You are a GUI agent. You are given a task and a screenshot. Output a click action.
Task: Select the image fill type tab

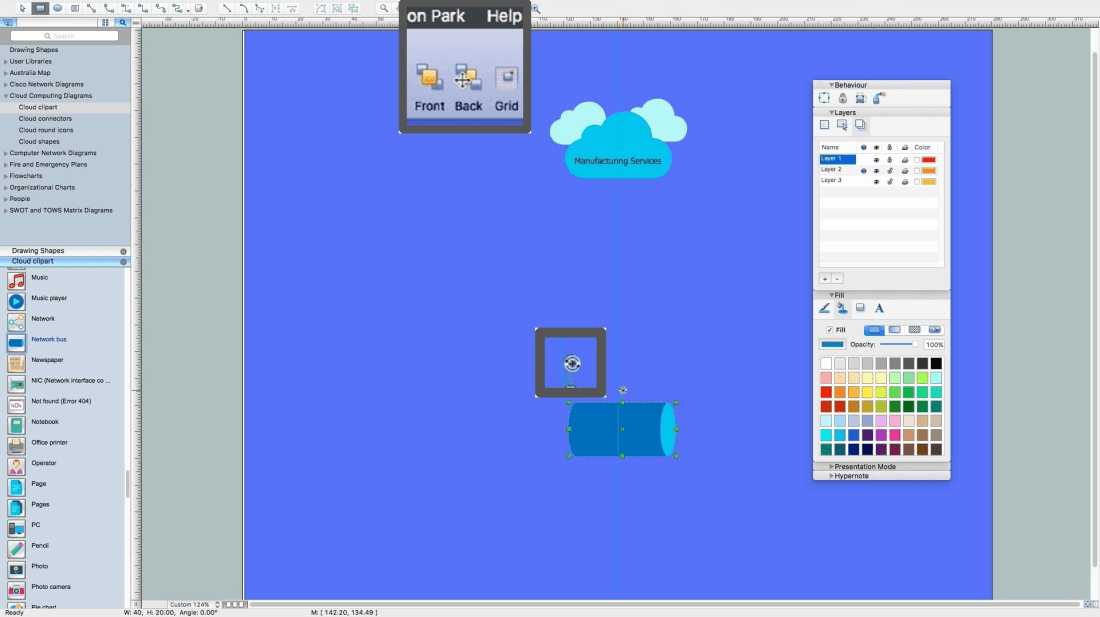tap(934, 330)
